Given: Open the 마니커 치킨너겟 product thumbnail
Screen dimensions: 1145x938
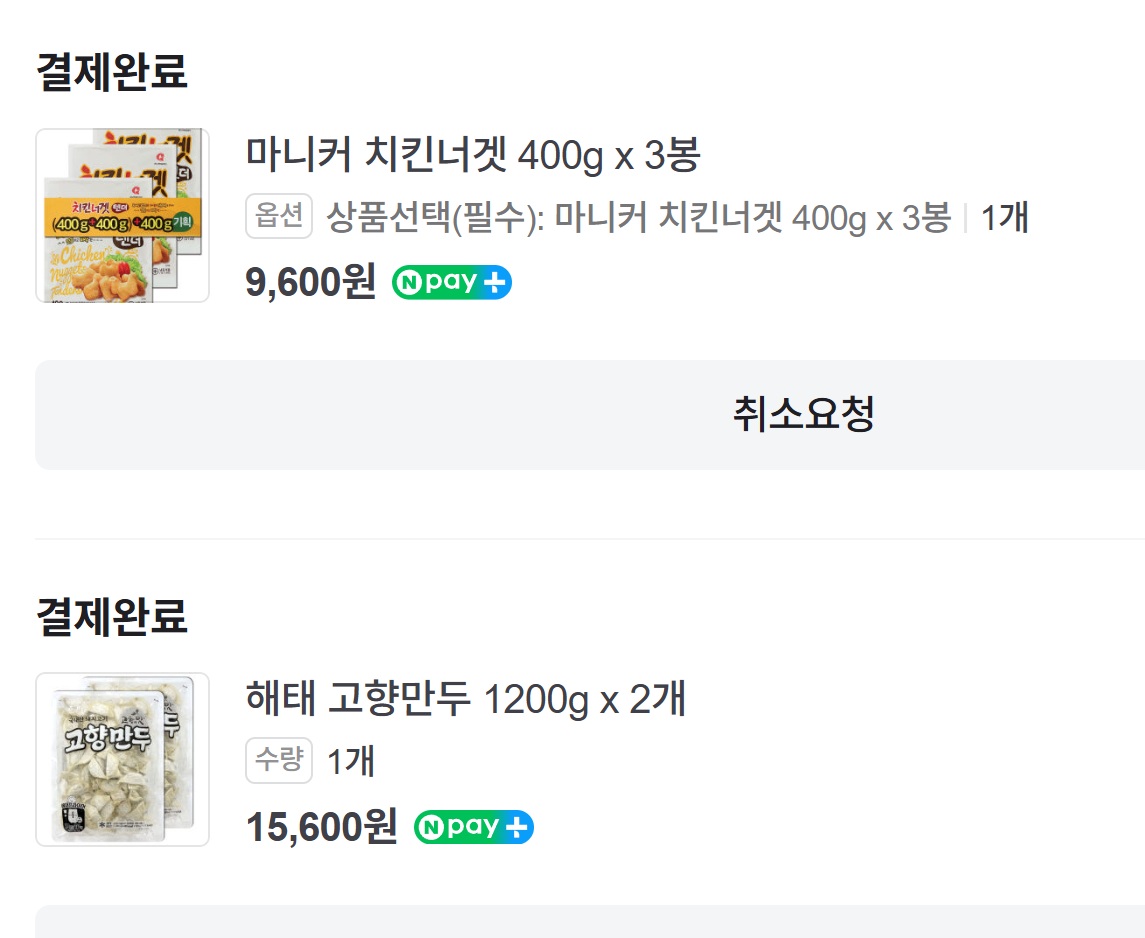Looking at the screenshot, I should tap(122, 215).
